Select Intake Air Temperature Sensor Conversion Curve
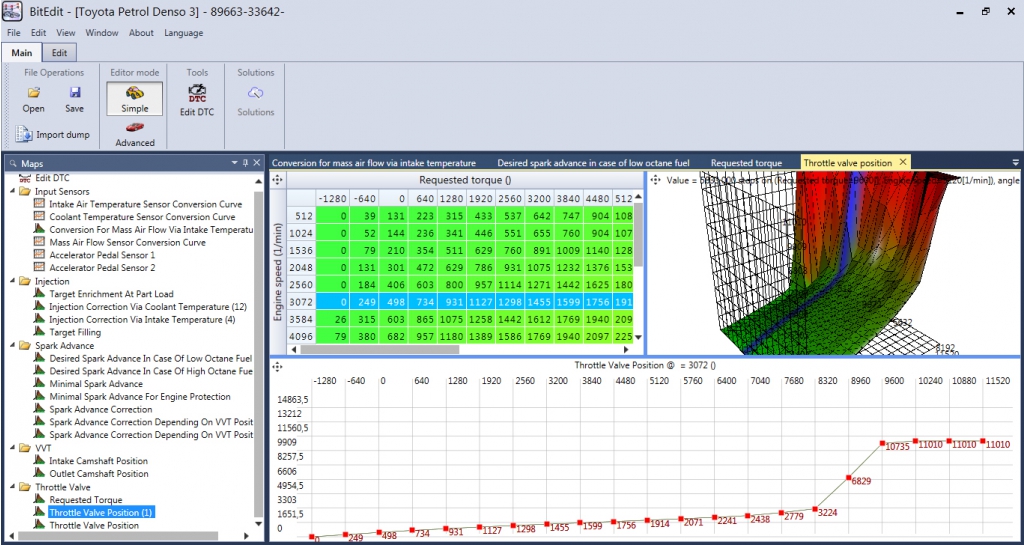Image resolution: width=1024 pixels, height=545 pixels. click(146, 204)
